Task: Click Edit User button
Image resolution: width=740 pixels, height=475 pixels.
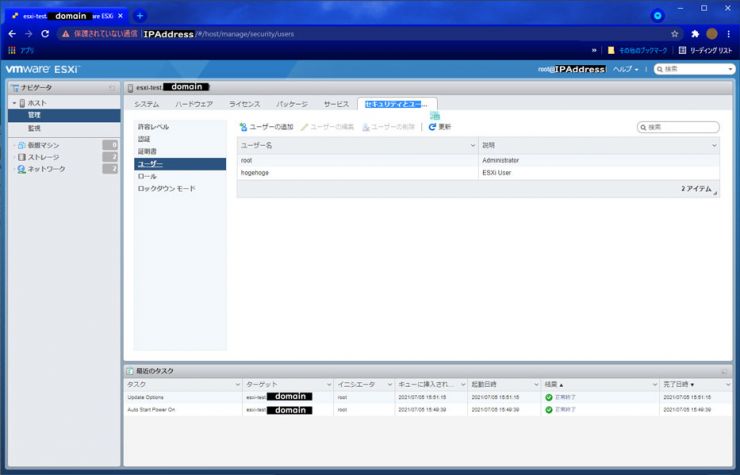Action: [x=328, y=127]
